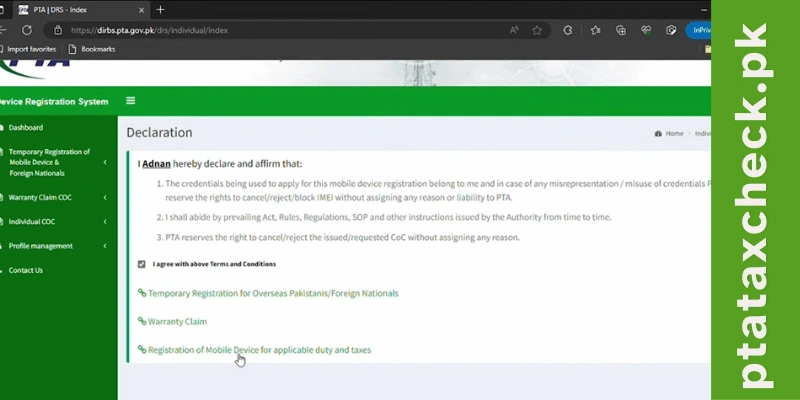Open Temporary Registration for Overseas Pakistanis link
Image resolution: width=800 pixels, height=400 pixels.
[x=273, y=293]
